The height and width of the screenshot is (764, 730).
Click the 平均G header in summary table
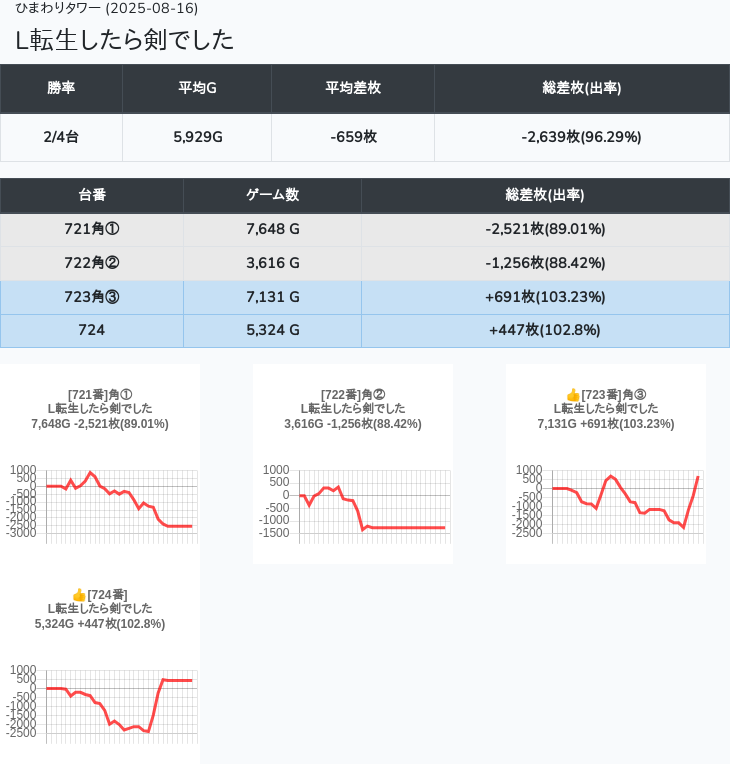(197, 88)
